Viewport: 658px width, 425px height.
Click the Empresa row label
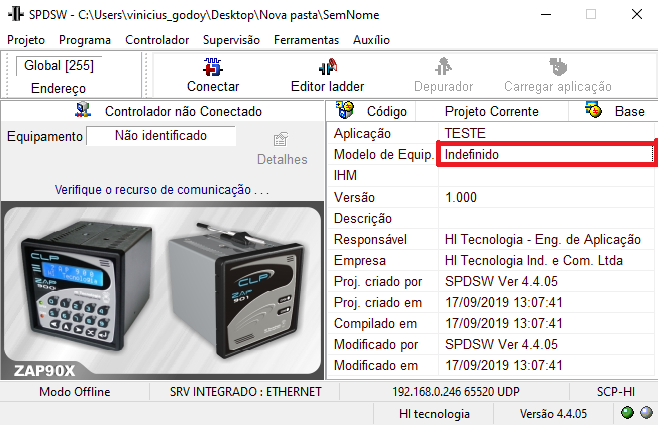pyautogui.click(x=360, y=260)
